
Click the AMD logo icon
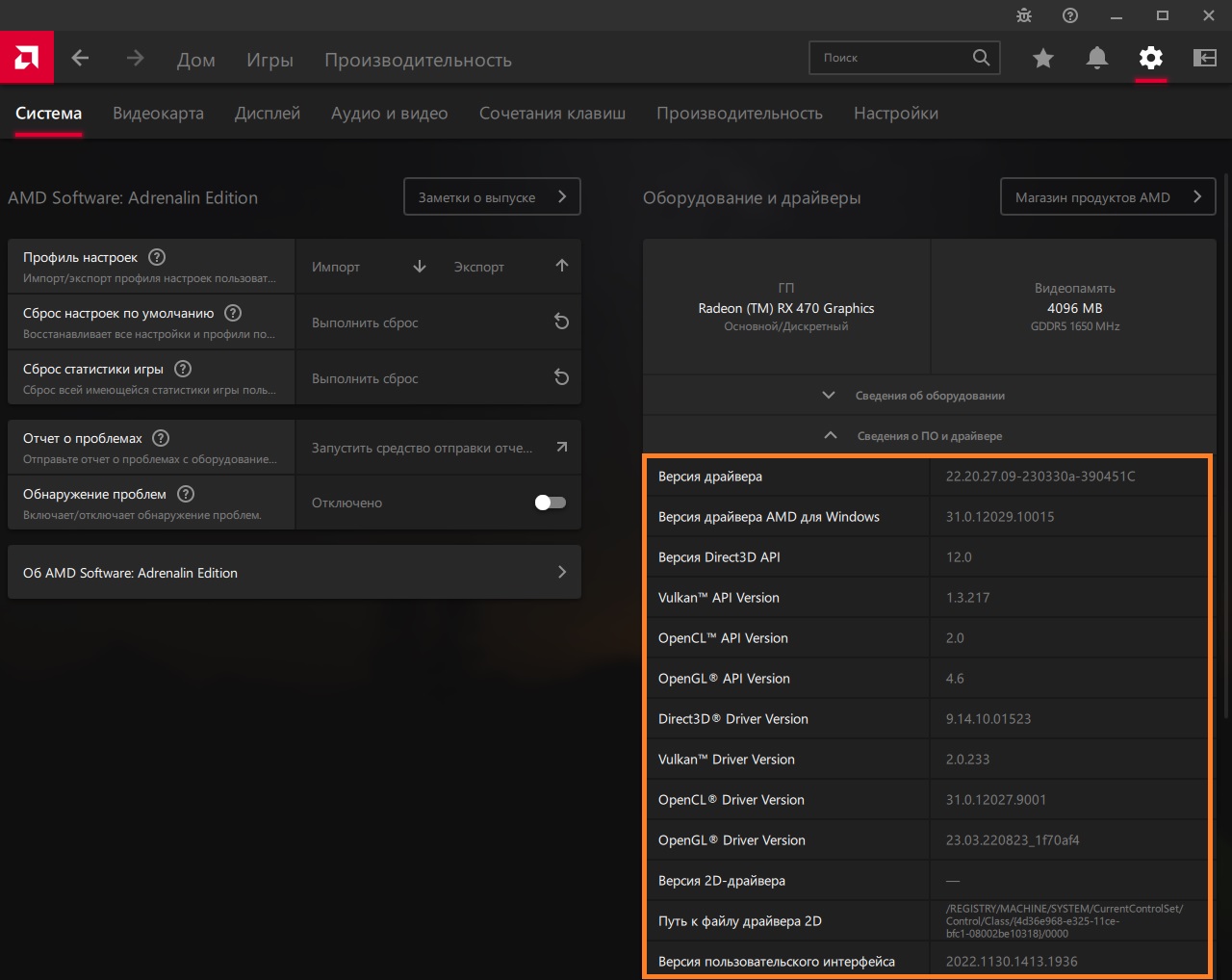click(x=27, y=58)
